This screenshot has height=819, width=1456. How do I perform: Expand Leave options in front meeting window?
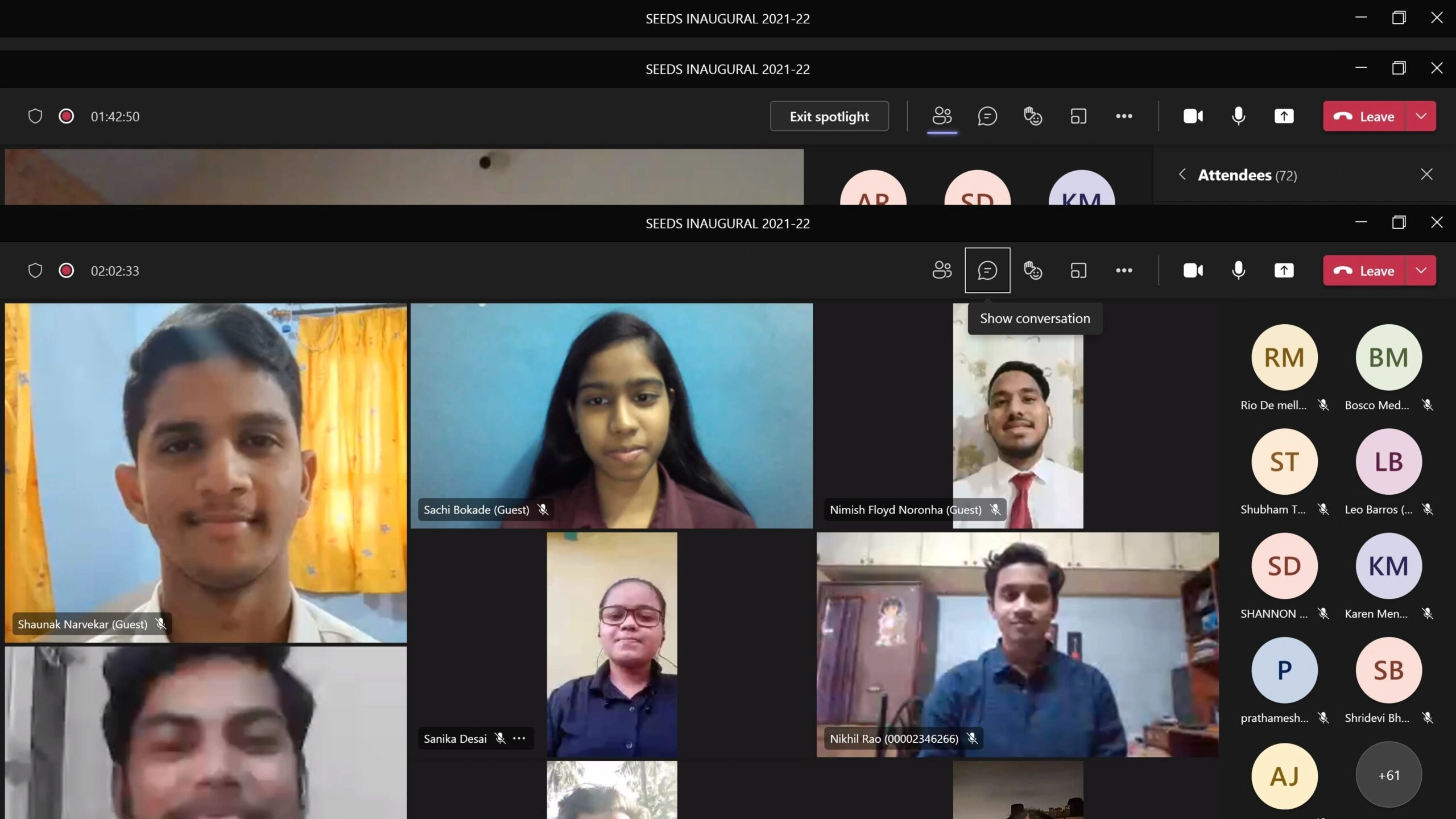(x=1421, y=271)
